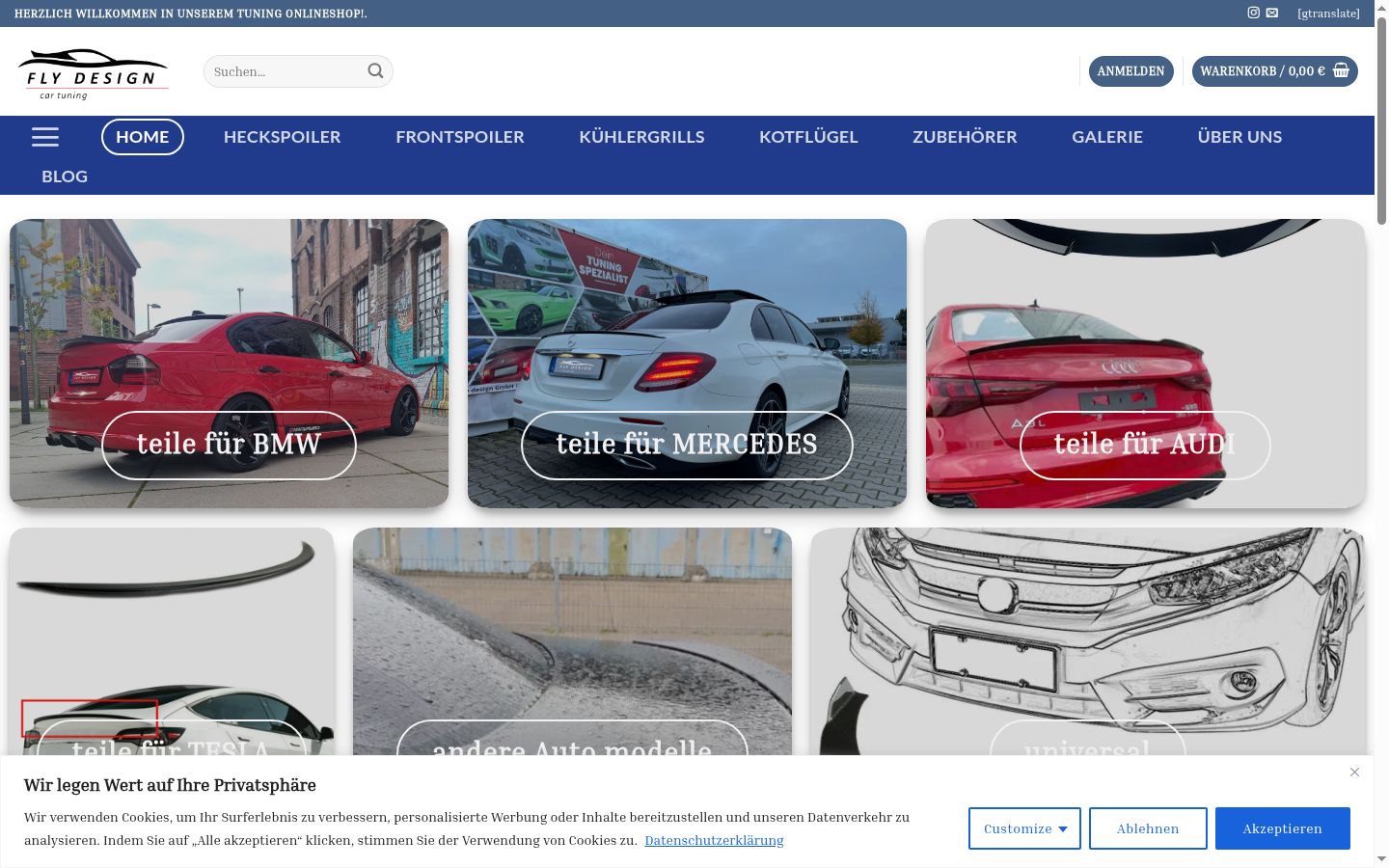
Task: Open the BLOG menu item
Action: click(x=65, y=176)
